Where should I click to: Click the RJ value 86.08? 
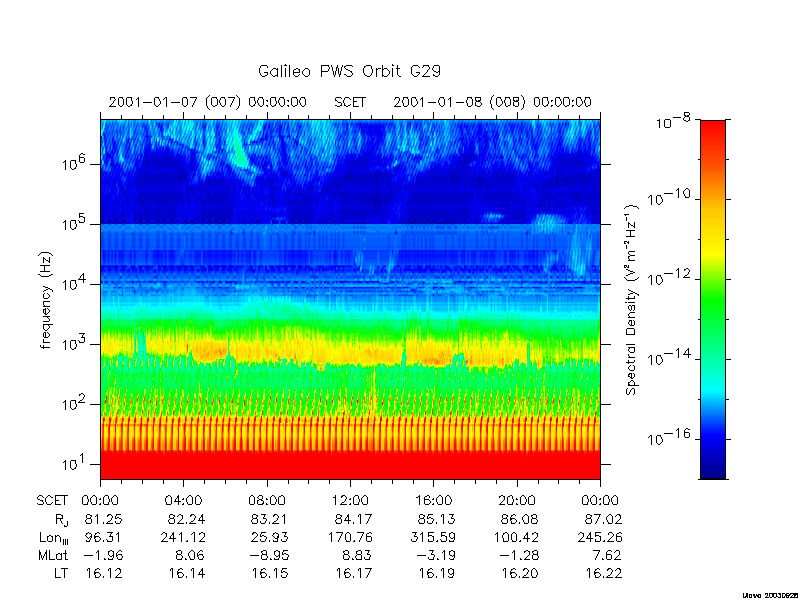(519, 519)
